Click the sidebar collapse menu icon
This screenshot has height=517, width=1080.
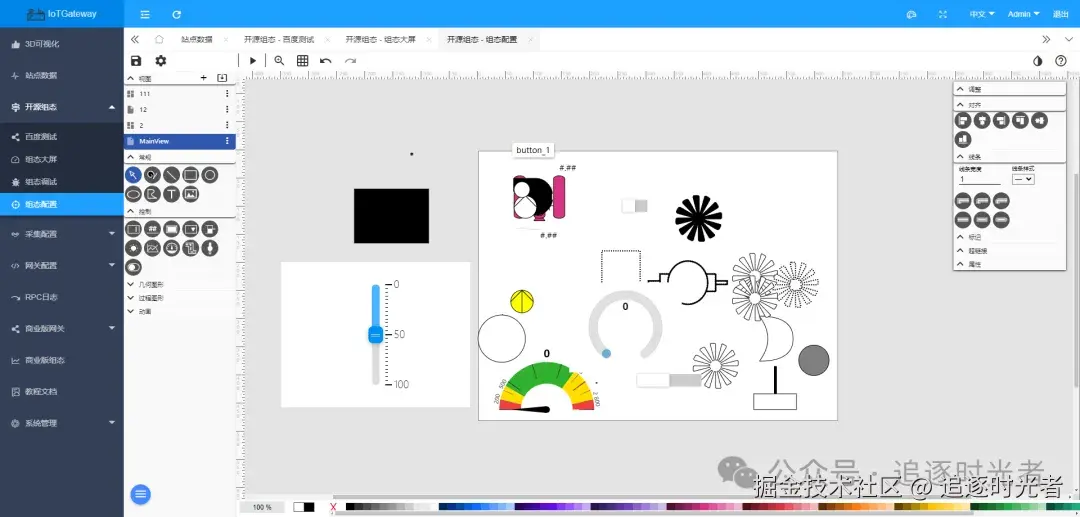[x=145, y=14]
